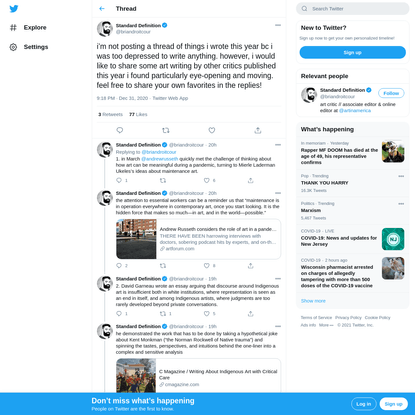Go back using the Thread arrow
This screenshot has height=415, width=415.
coord(102,9)
